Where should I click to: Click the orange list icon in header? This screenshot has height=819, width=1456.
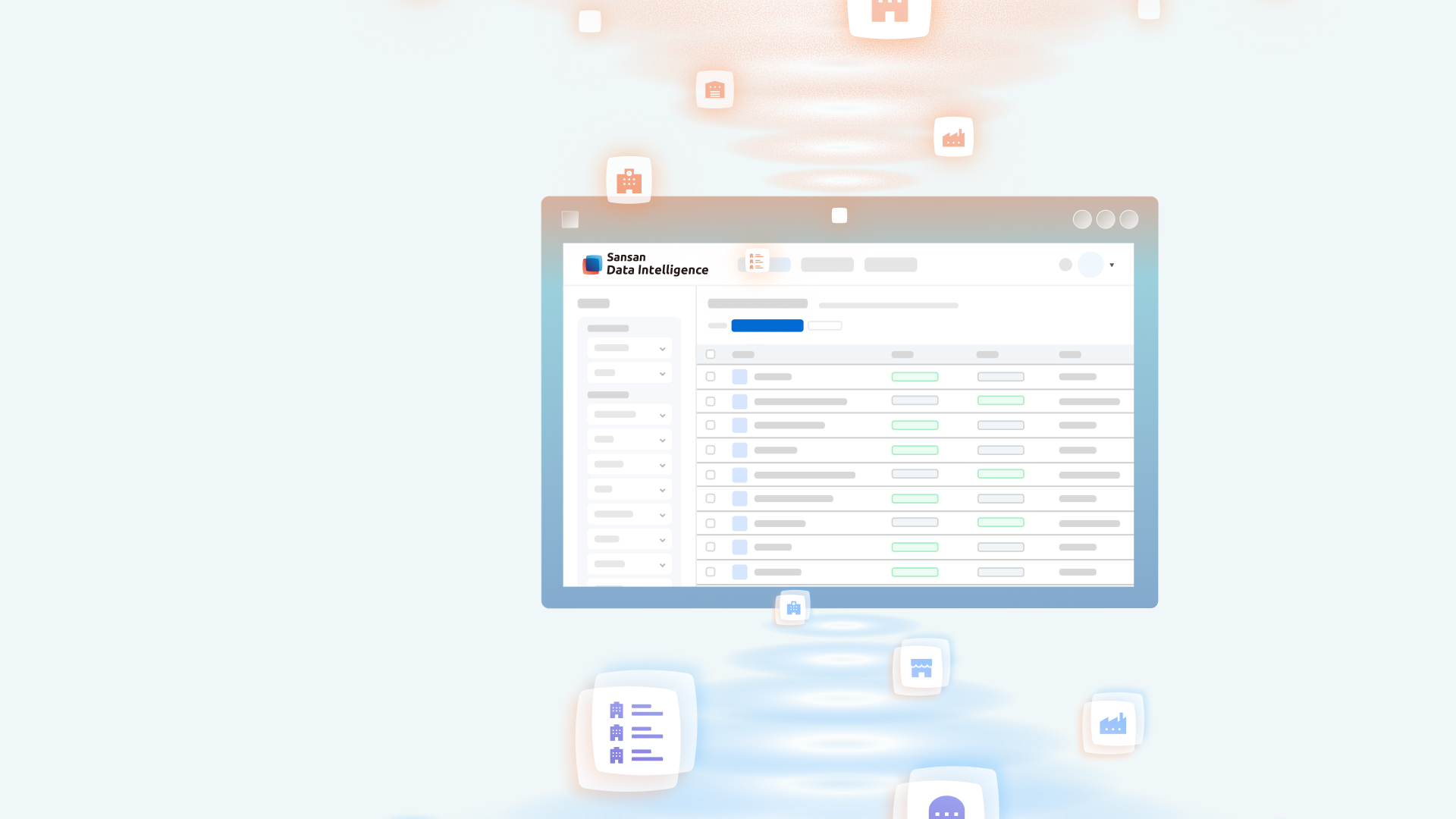pyautogui.click(x=756, y=262)
